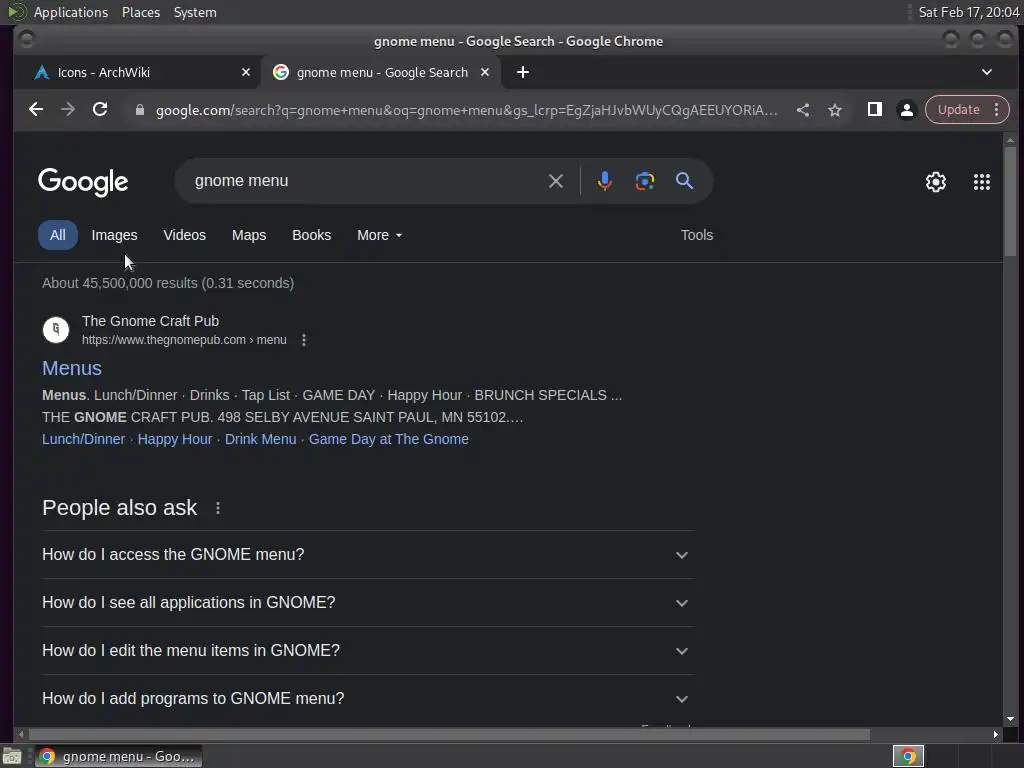Clear the search box text
The image size is (1024, 768).
(x=556, y=181)
